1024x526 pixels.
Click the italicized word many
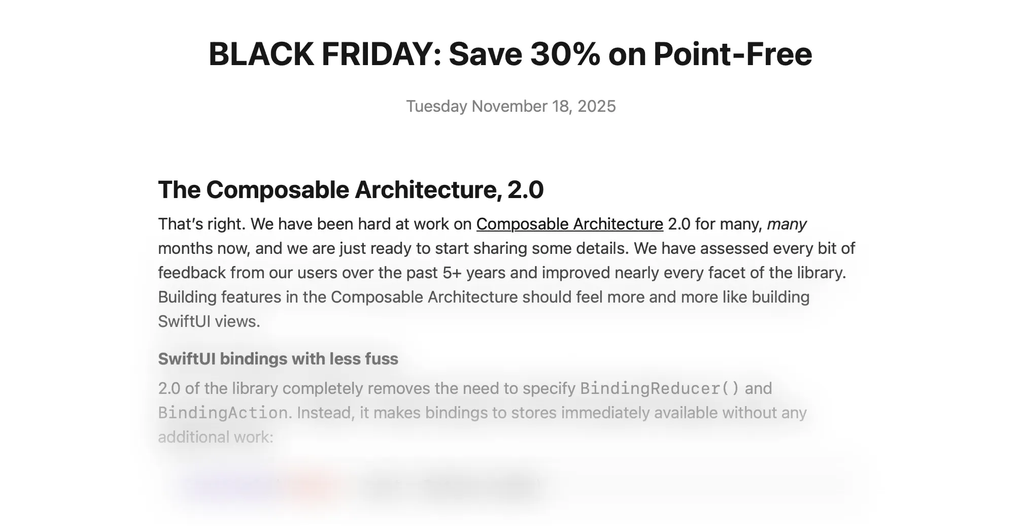coord(786,224)
